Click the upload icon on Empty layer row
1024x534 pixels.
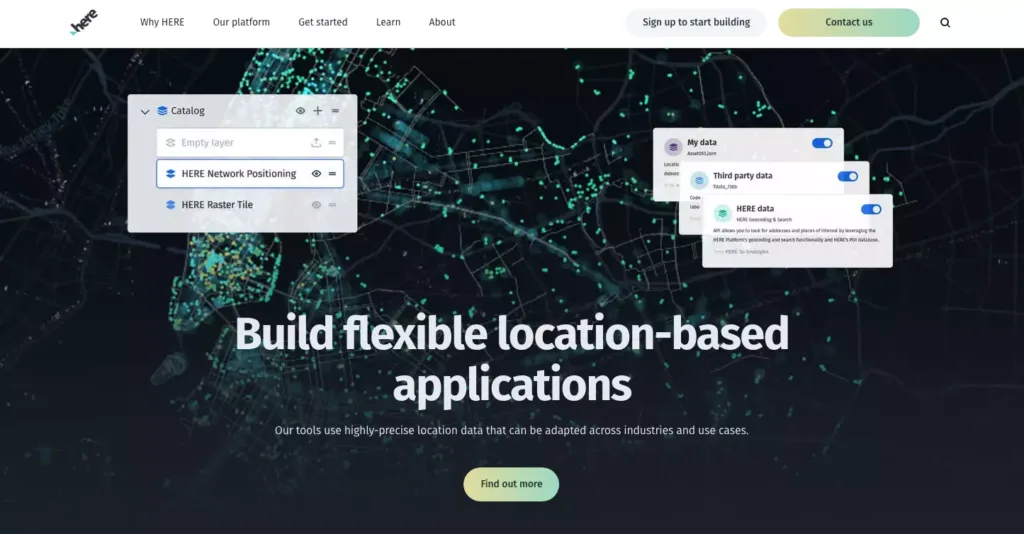(316, 142)
